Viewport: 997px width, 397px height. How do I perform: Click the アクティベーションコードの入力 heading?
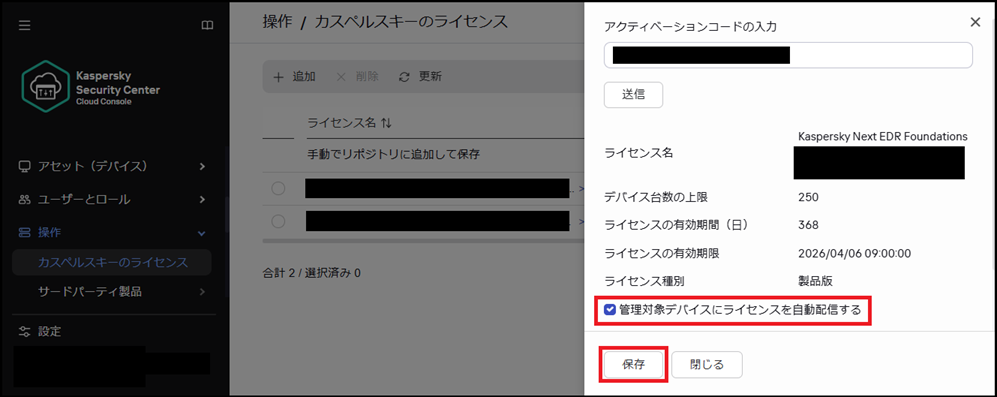(690, 26)
